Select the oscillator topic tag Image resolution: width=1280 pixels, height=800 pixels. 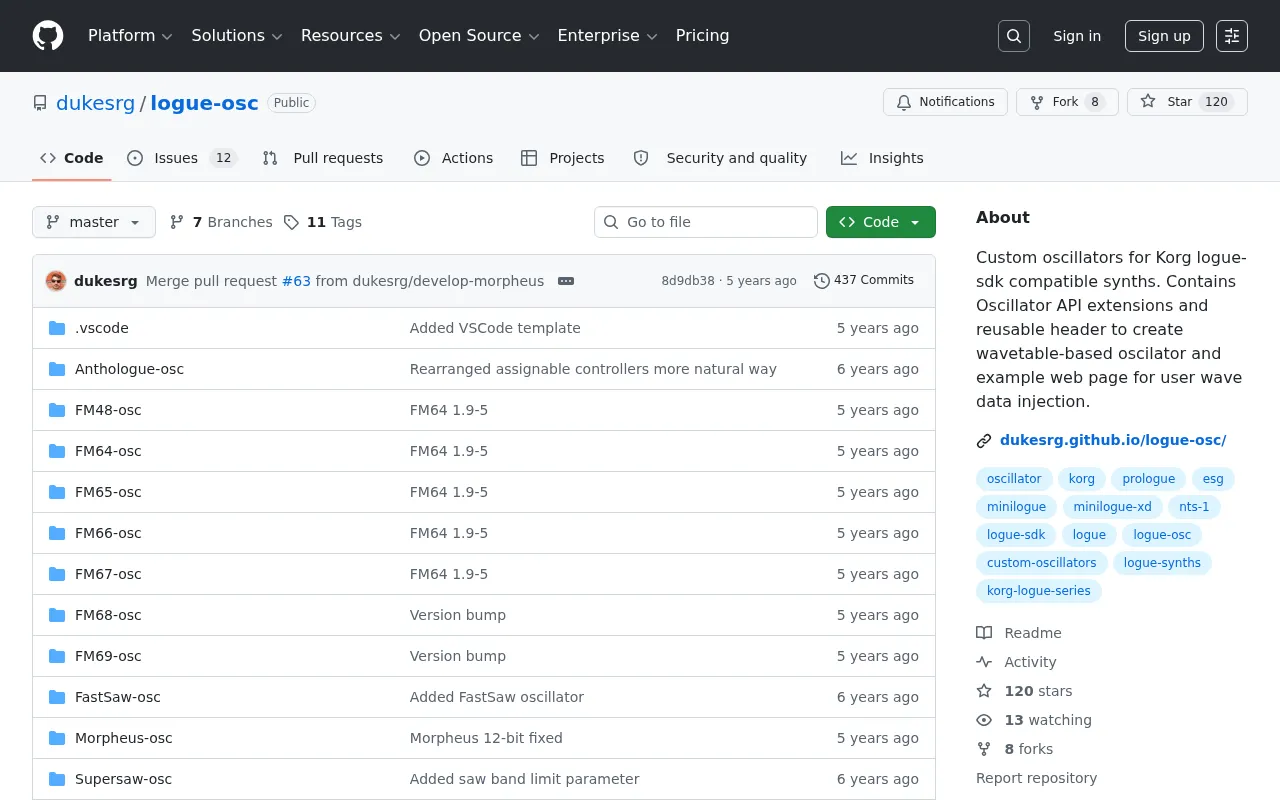click(1014, 479)
